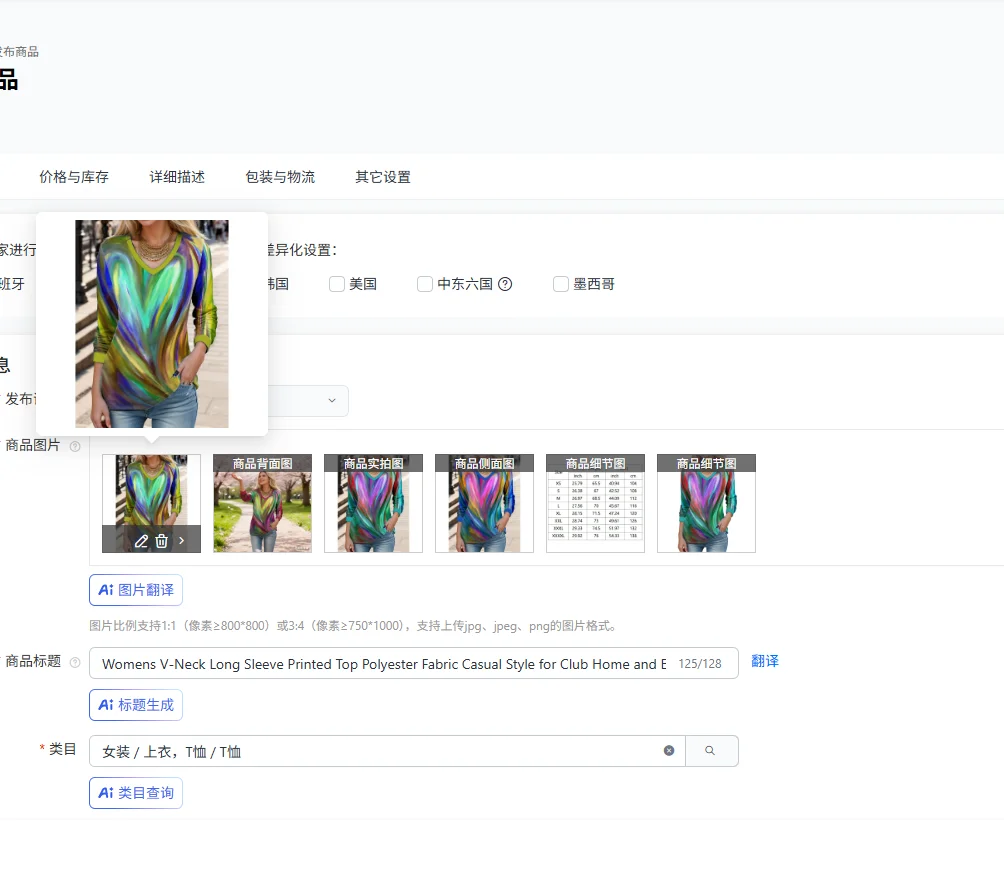
Task: Click help icon beside 商品图片 label
Action: click(75, 446)
